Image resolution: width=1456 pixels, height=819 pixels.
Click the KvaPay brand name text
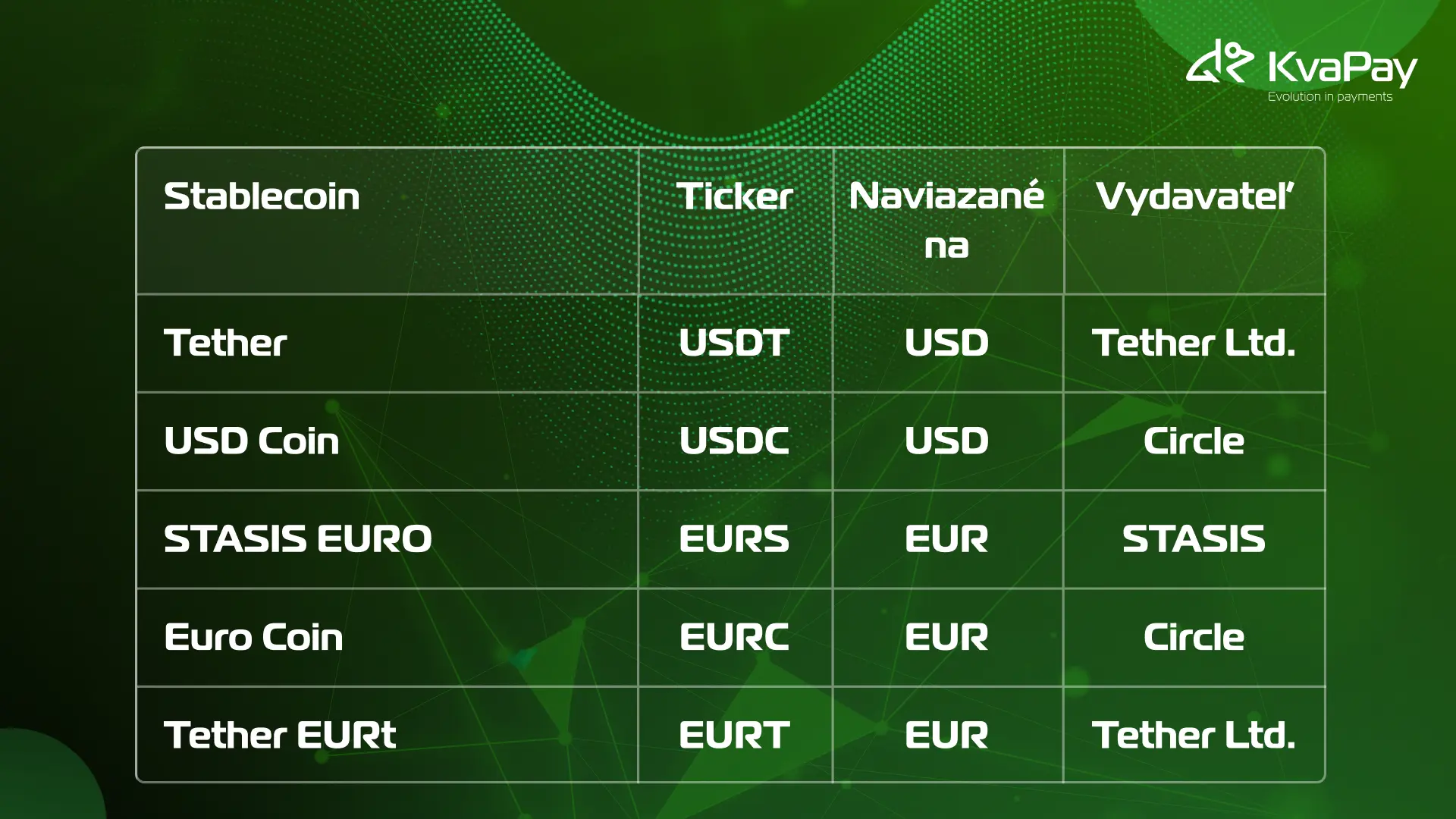point(1341,67)
